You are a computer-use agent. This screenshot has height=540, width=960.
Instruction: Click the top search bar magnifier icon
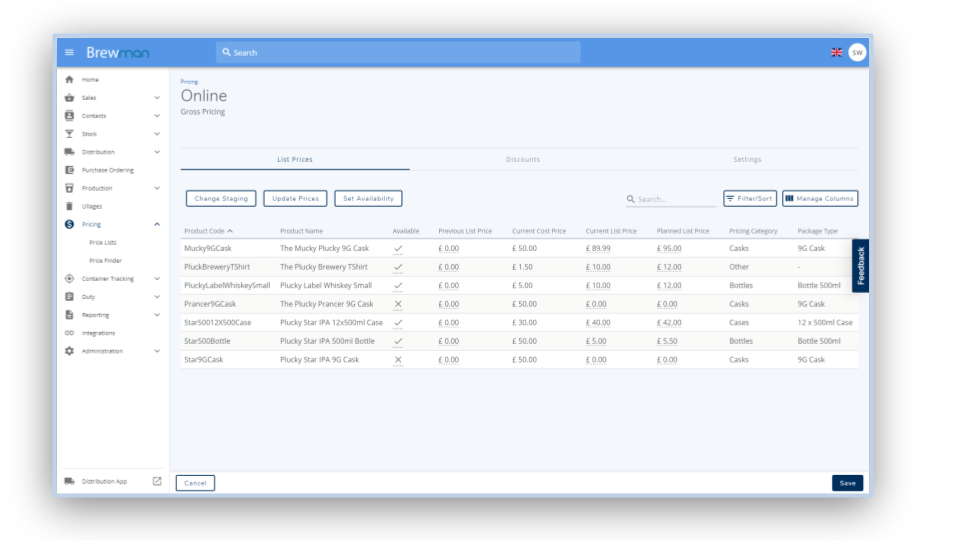227,53
